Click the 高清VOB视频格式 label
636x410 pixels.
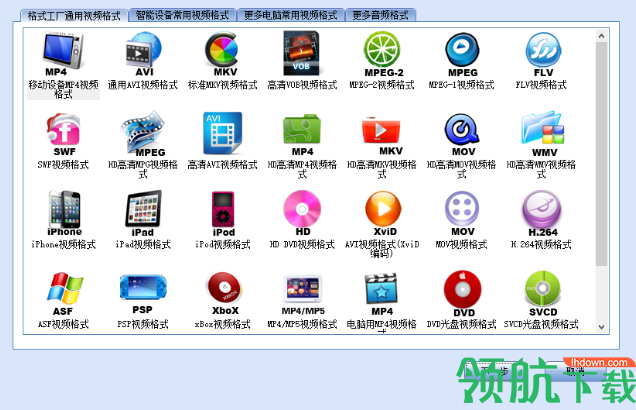point(302,85)
